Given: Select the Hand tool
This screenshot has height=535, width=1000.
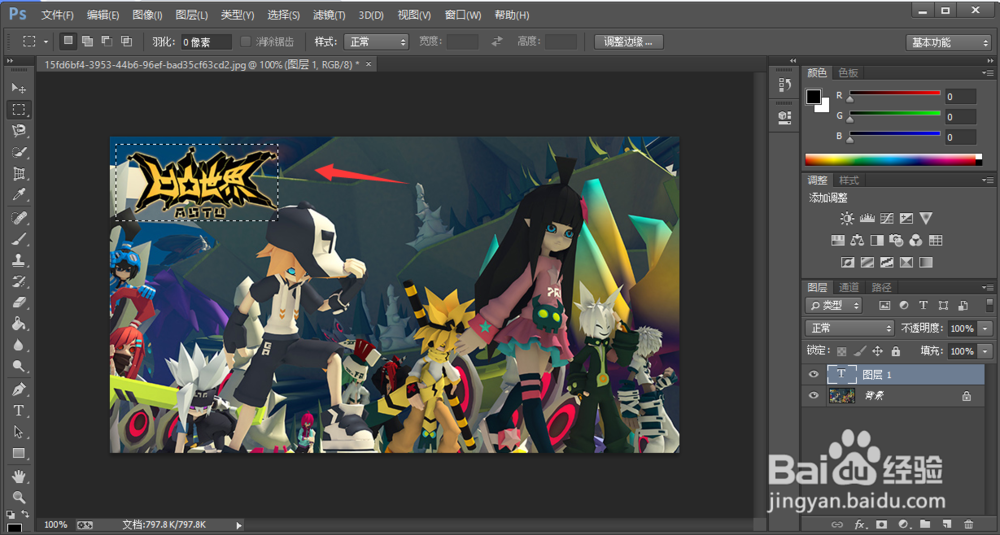Looking at the screenshot, I should coord(18,476).
